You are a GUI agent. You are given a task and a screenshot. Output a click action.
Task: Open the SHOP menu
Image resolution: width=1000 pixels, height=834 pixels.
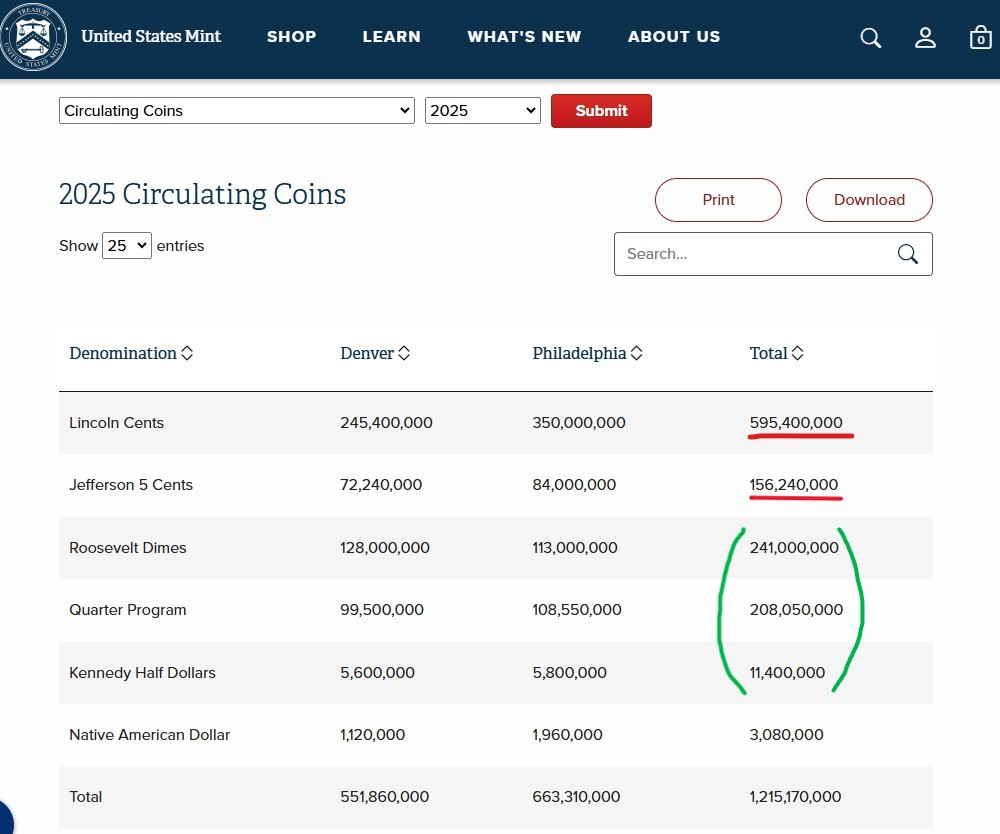coord(291,37)
